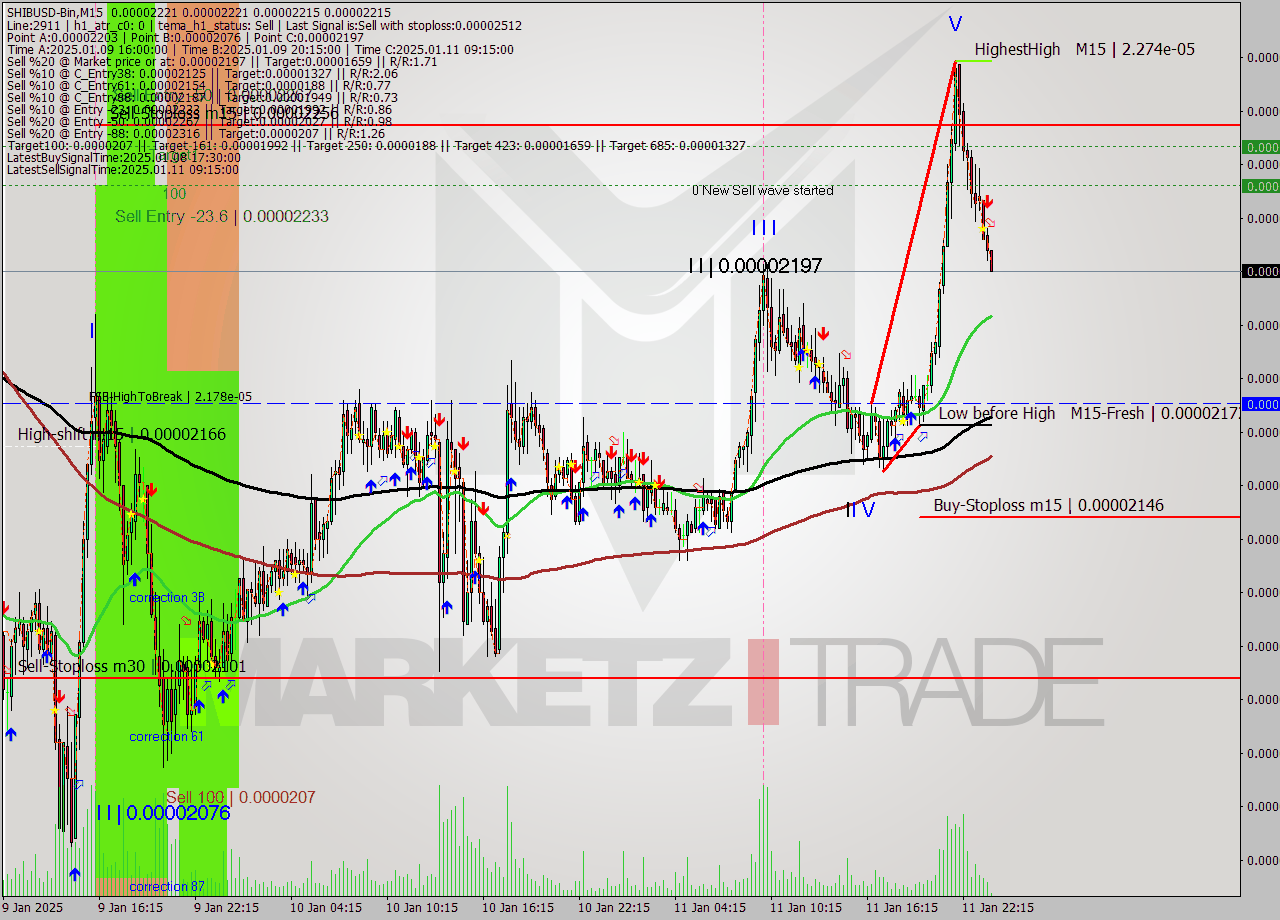The width and height of the screenshot is (1280, 920).
Task: Click the '11 Jan 16:15' time axis label
Action: (x=902, y=908)
